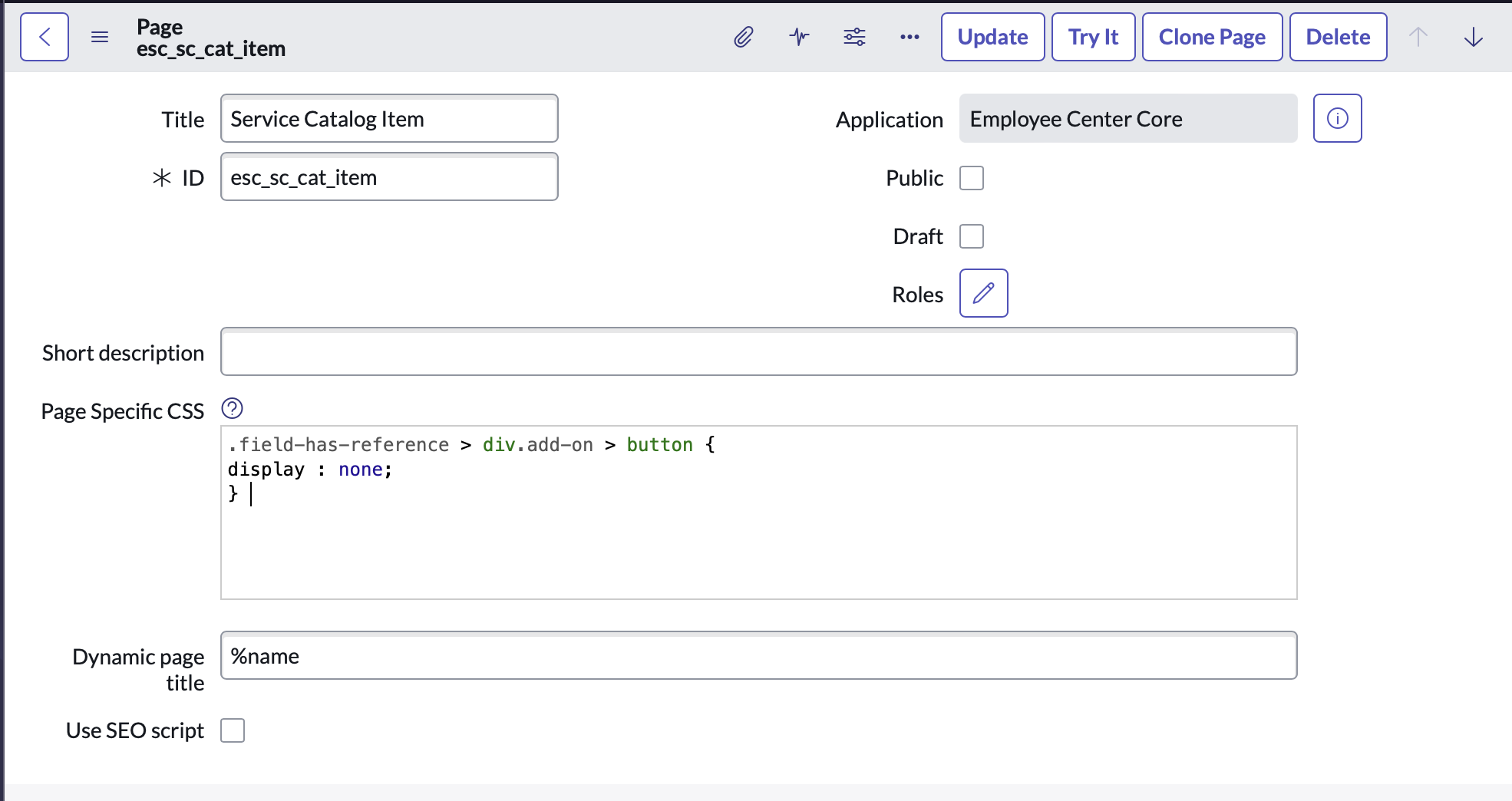Delete the current page record
This screenshot has width=1512, height=801.
[1337, 36]
